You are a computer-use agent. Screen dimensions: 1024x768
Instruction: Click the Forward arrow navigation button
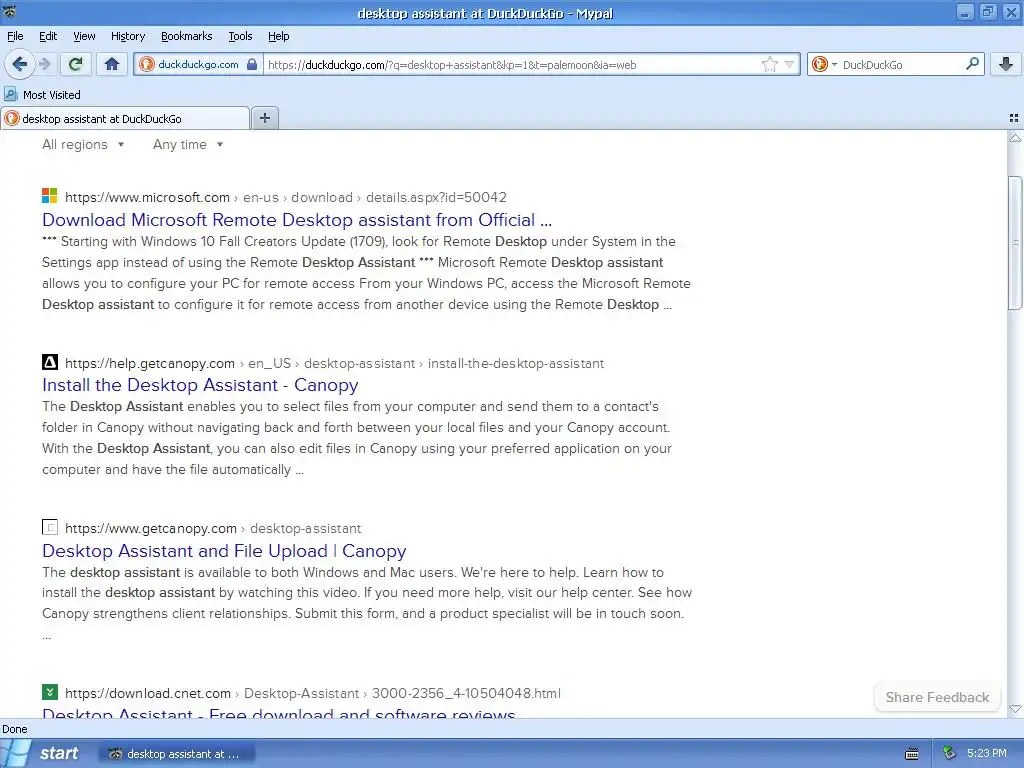44,64
